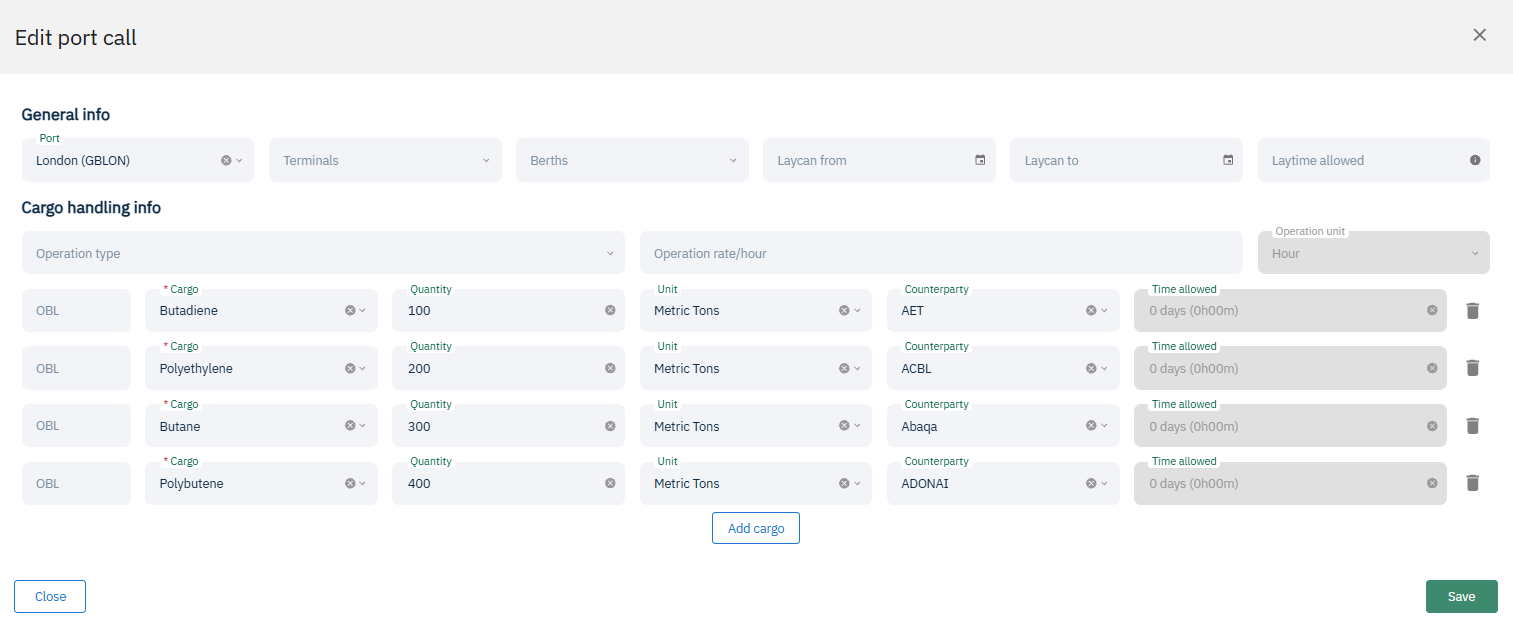Show the Laytime allowed info tooltip
This screenshot has height=624, width=1513.
coord(1475,160)
